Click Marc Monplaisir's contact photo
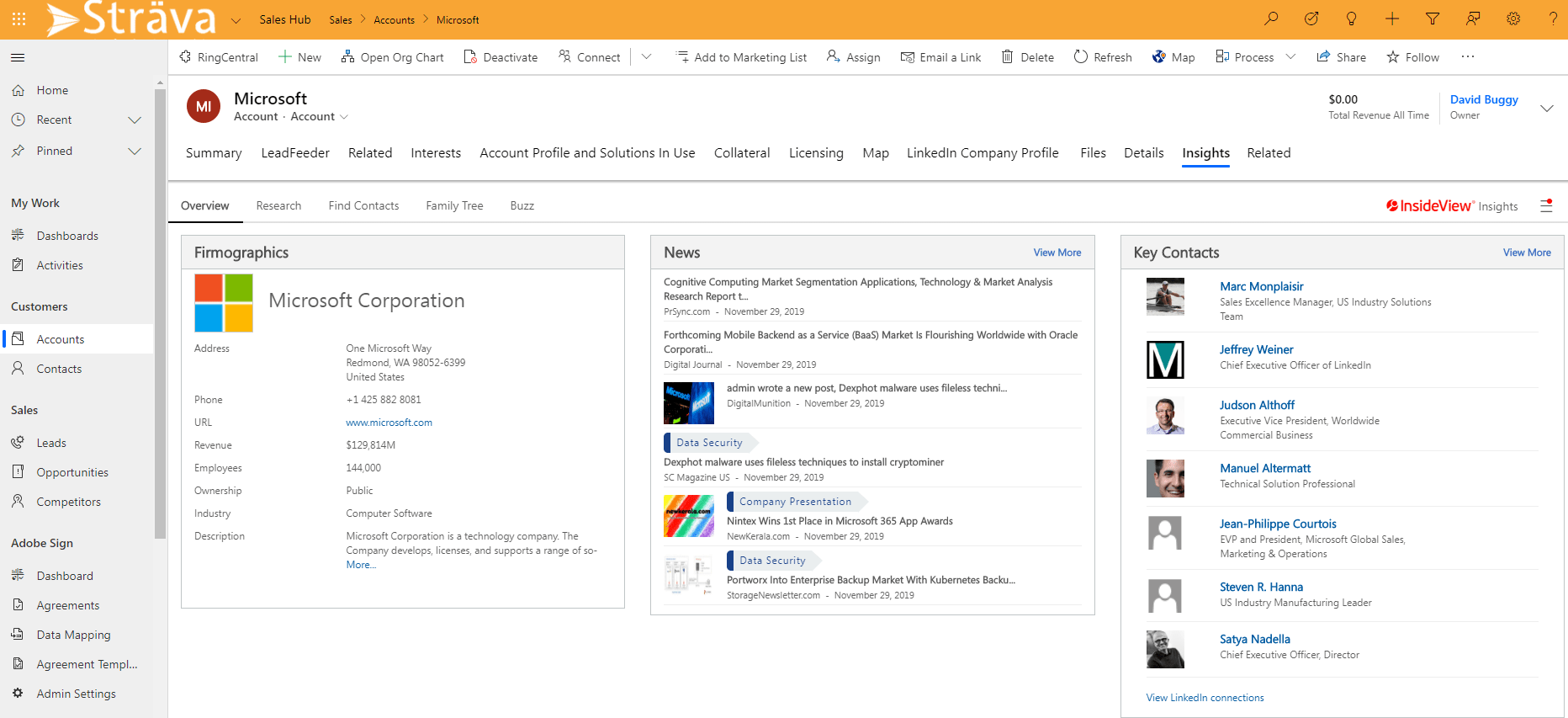 (1165, 297)
